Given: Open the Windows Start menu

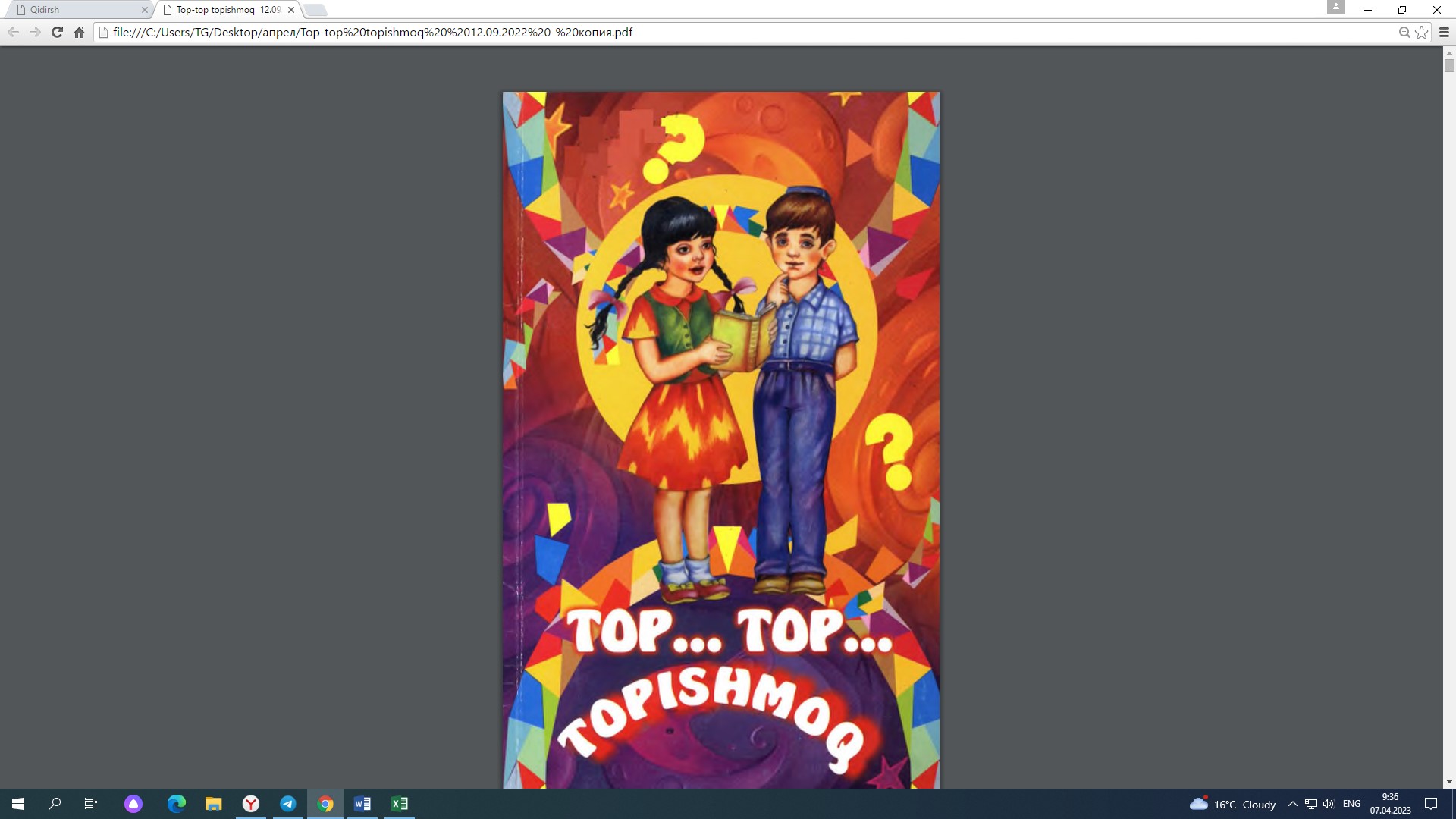Looking at the screenshot, I should (18, 804).
